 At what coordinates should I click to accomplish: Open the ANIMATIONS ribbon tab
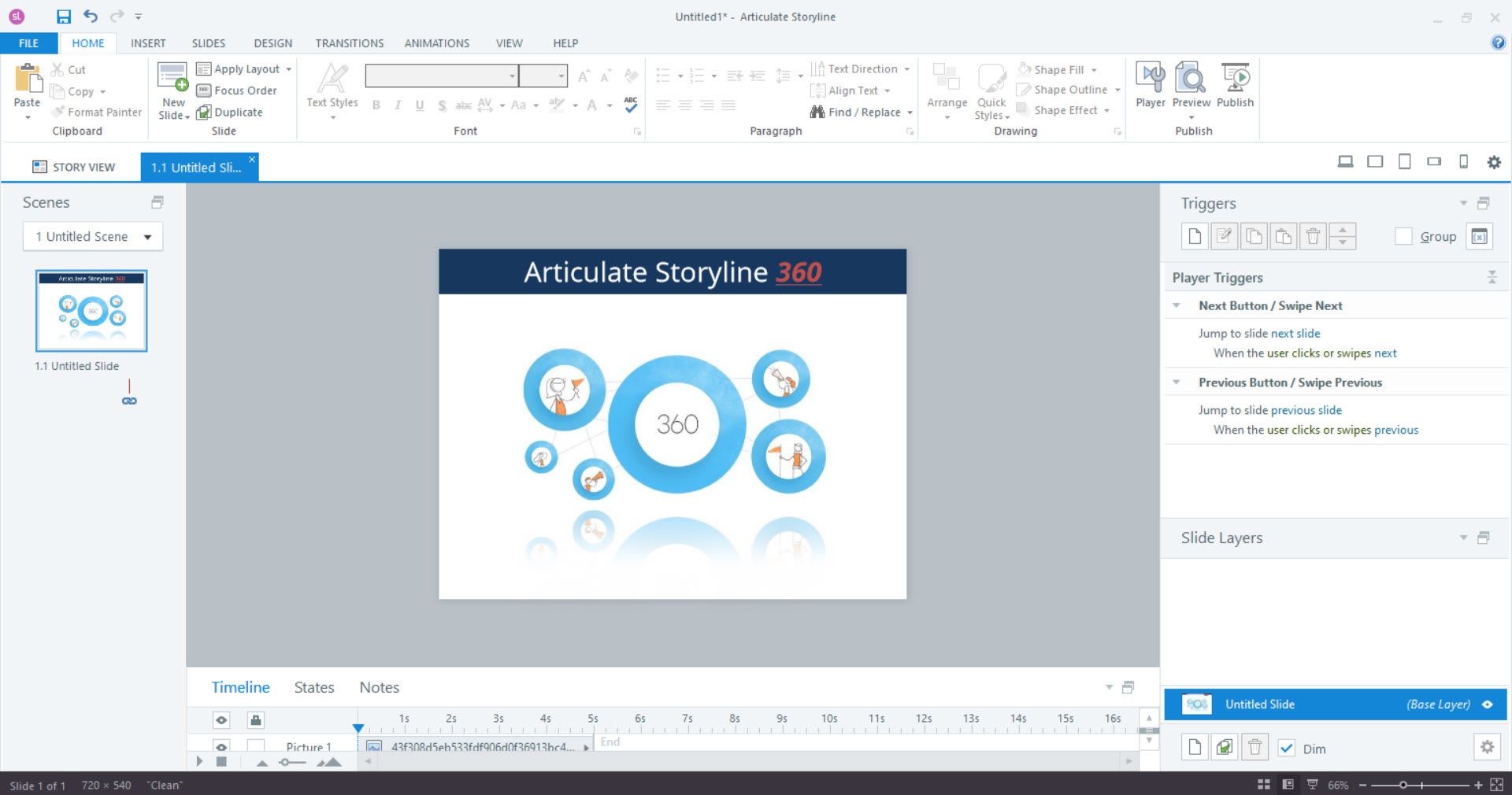click(436, 43)
